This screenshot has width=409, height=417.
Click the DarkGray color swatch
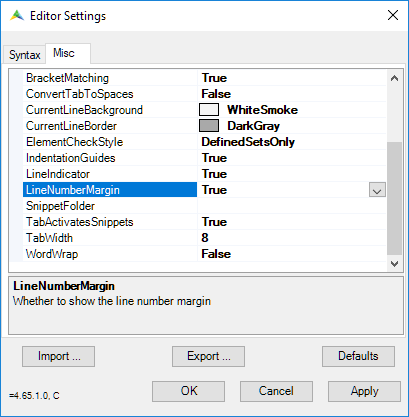209,126
